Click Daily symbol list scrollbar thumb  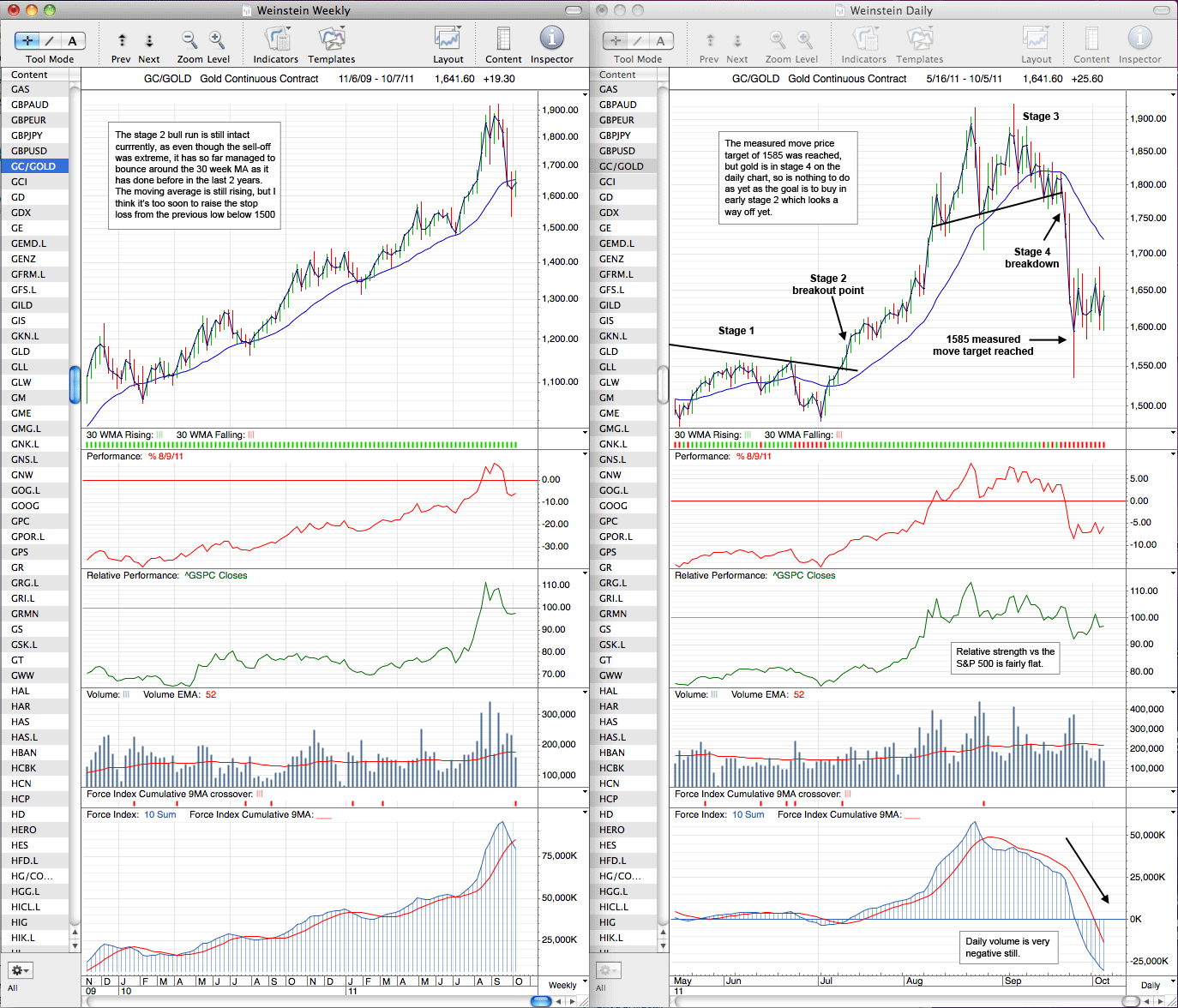click(663, 385)
